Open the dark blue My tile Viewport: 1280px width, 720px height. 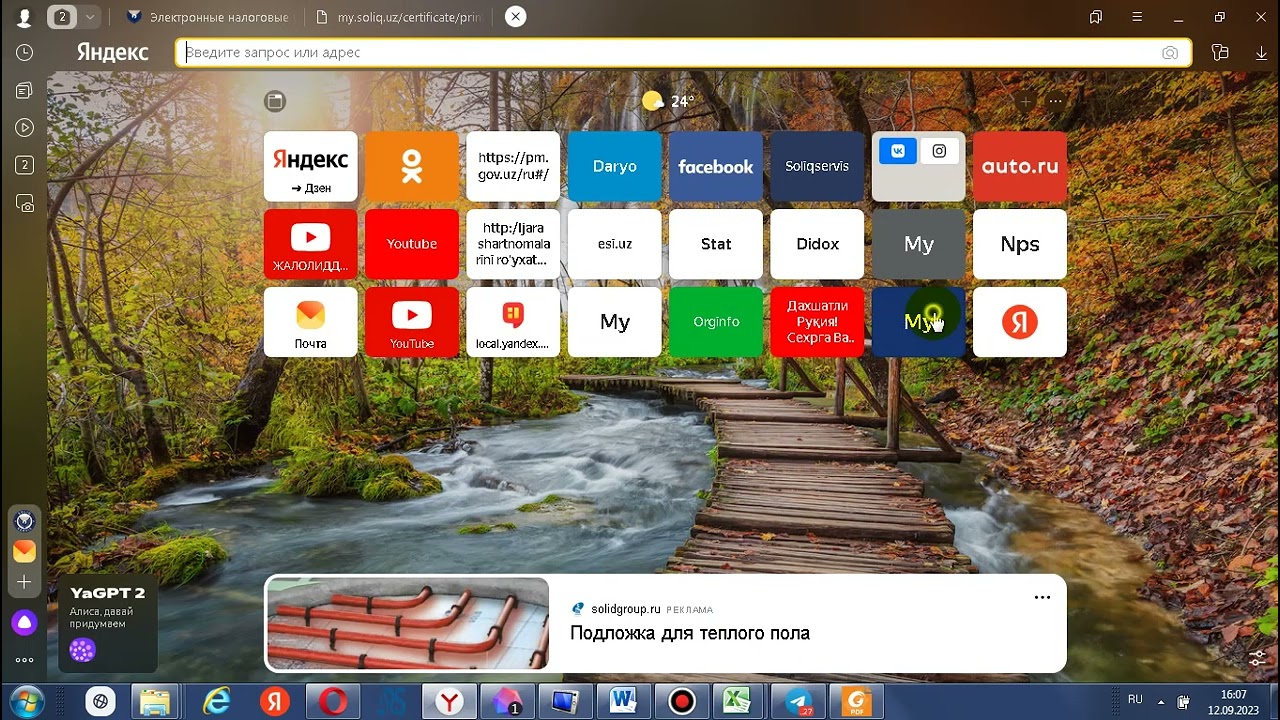919,322
